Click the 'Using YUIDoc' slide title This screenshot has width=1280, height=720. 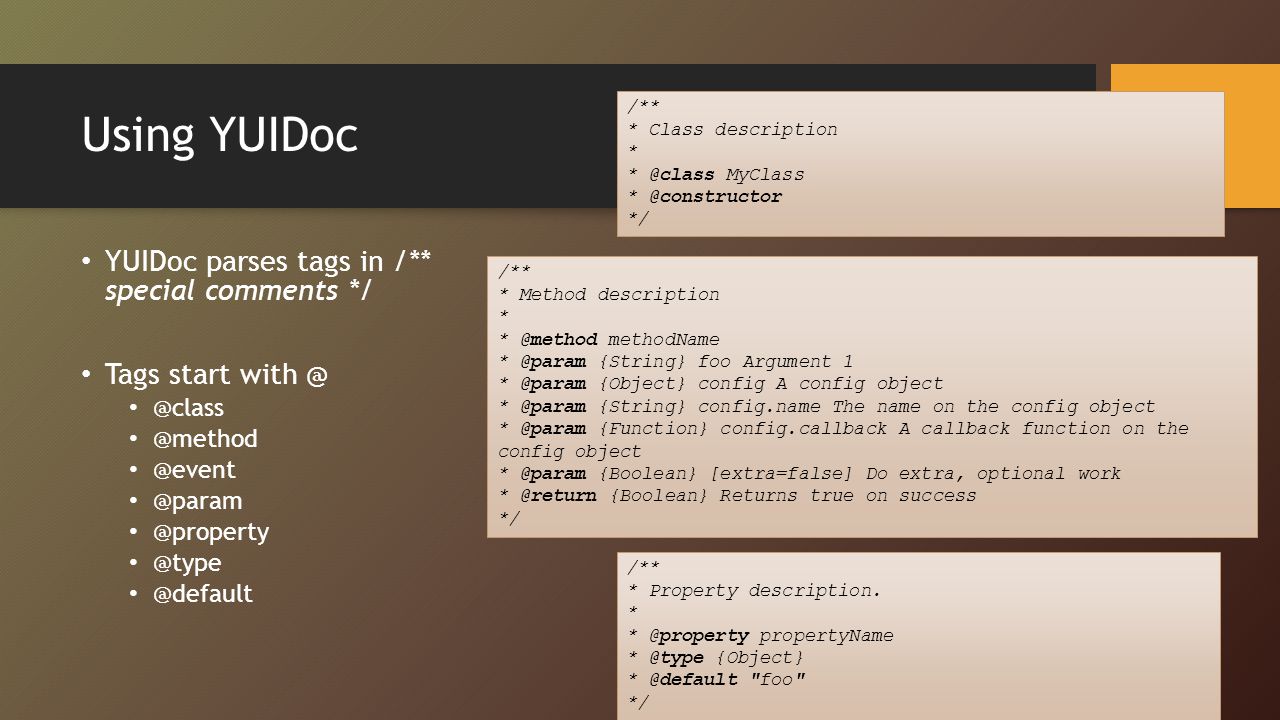[x=220, y=136]
